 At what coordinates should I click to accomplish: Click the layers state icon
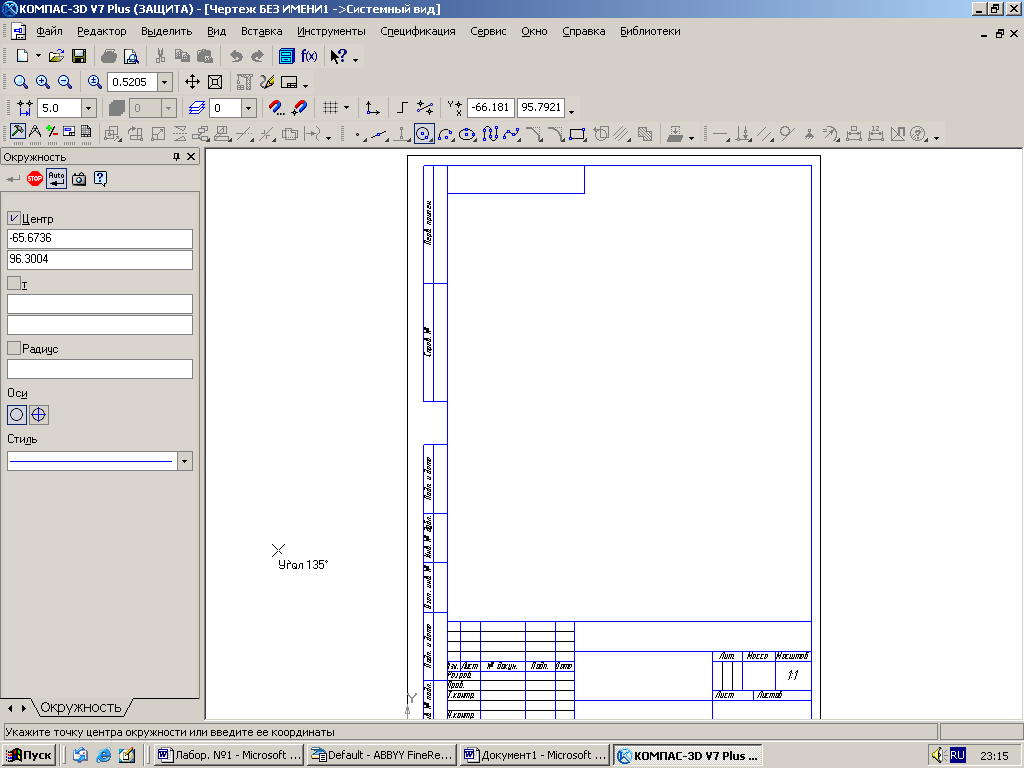[x=196, y=108]
